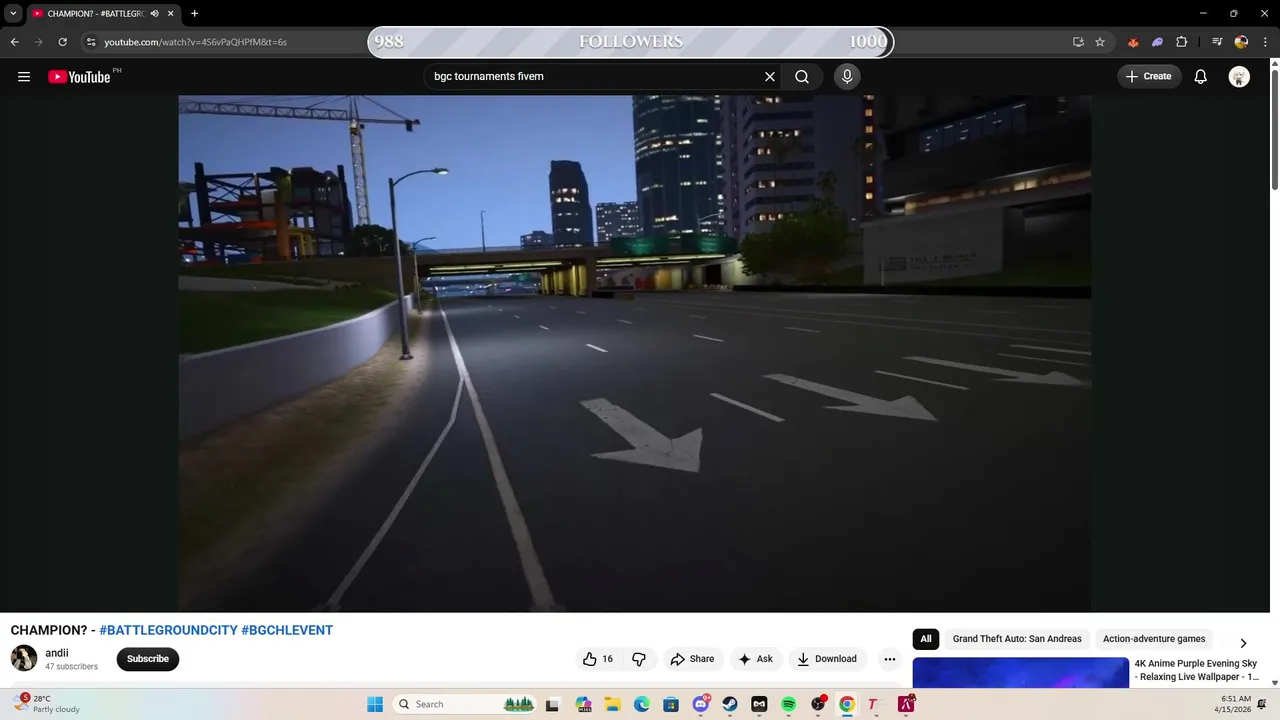
Task: Open the andii channel name link
Action: pos(57,653)
